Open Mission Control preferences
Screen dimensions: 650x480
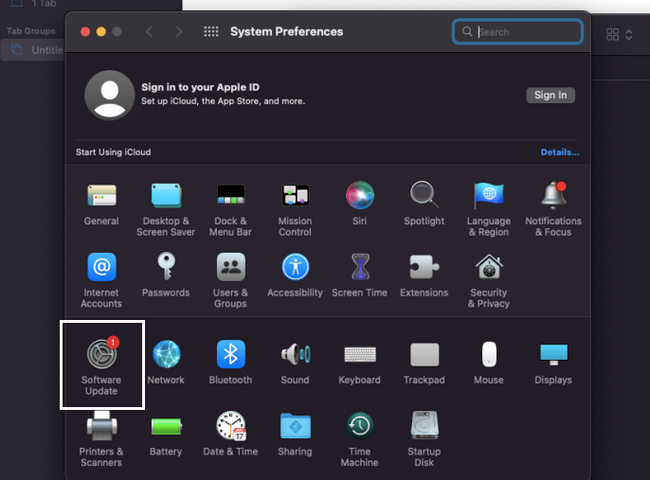point(295,209)
